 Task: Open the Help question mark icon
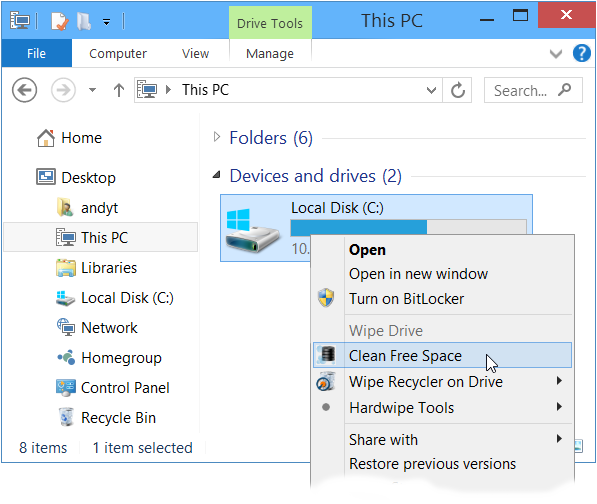[581, 53]
